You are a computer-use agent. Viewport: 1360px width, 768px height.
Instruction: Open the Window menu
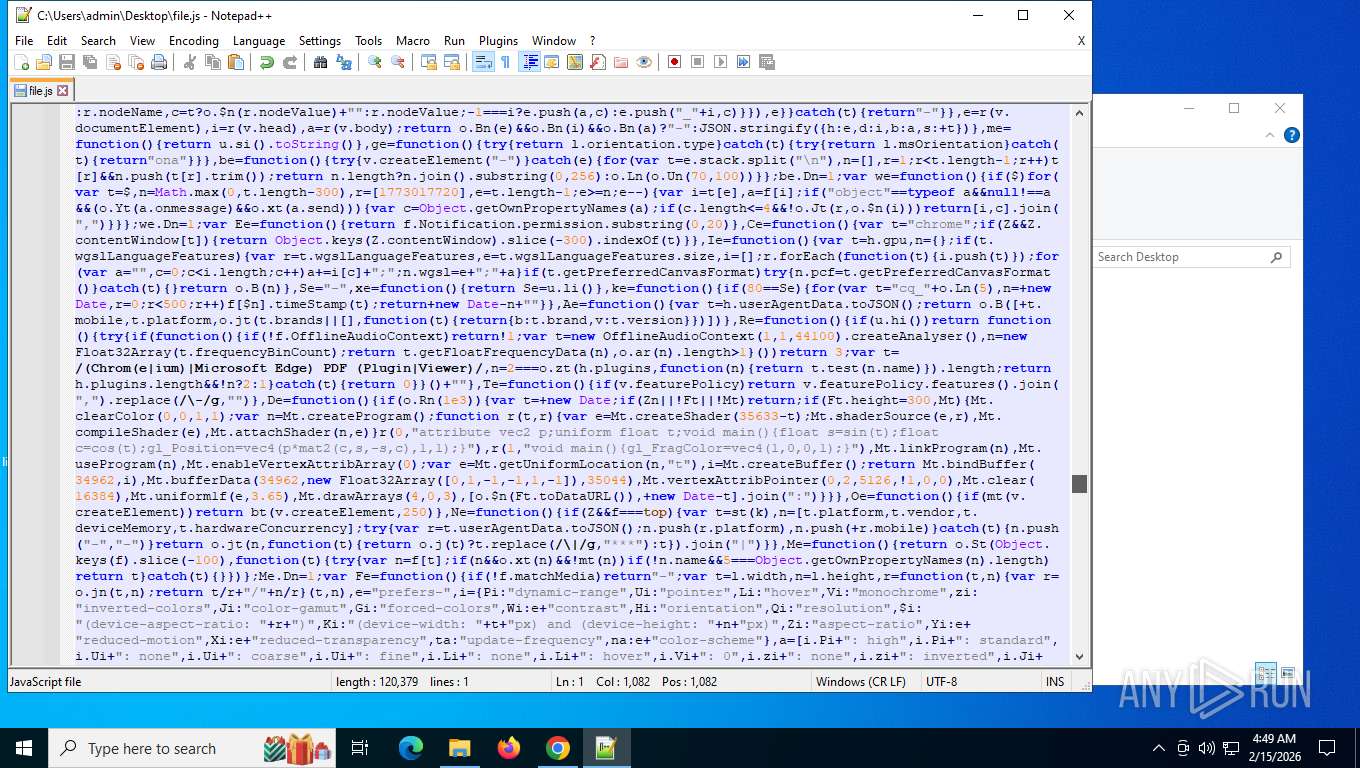tap(554, 41)
